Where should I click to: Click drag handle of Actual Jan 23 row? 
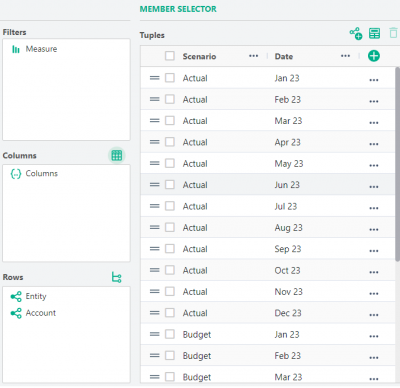[154, 78]
